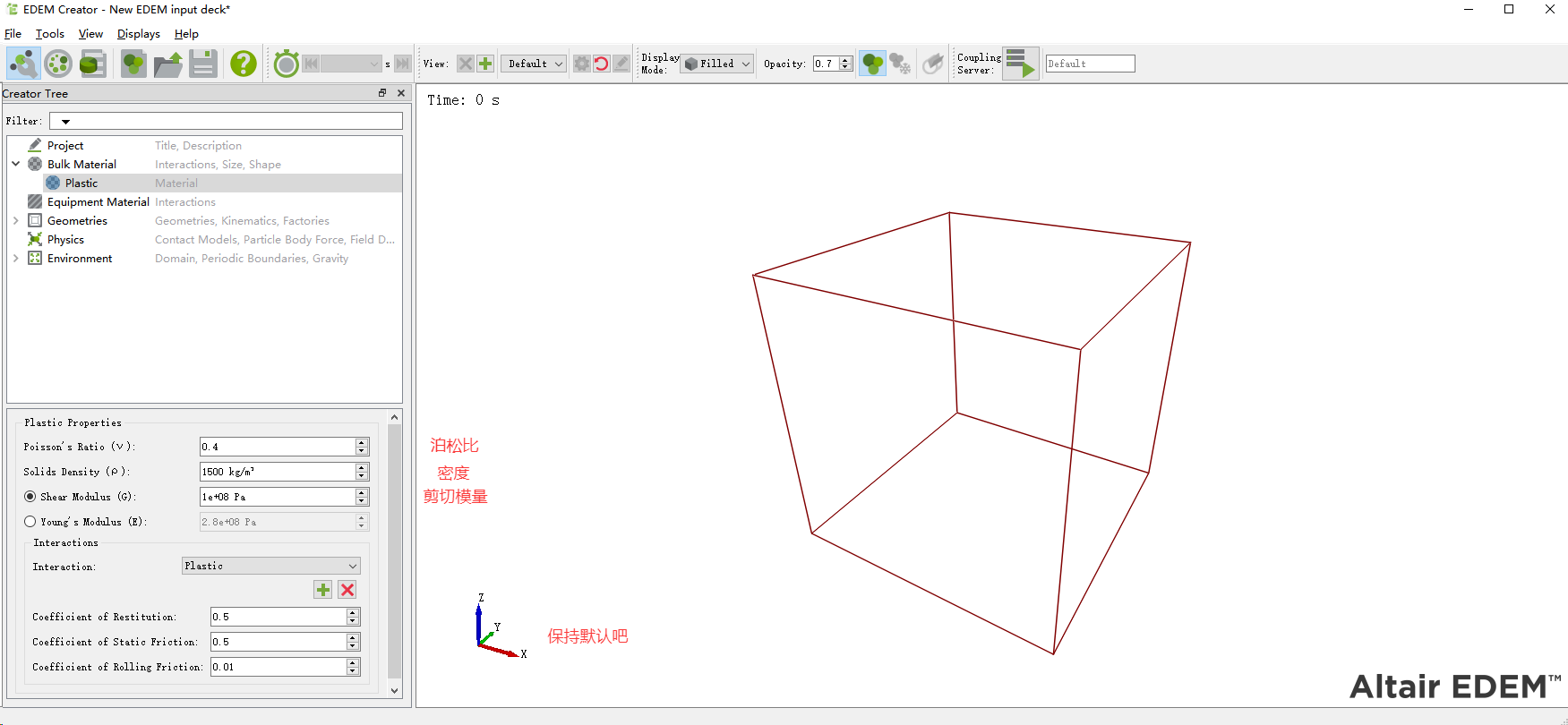This screenshot has height=725, width=1568.
Task: Remove interaction with red X button
Action: click(x=347, y=590)
